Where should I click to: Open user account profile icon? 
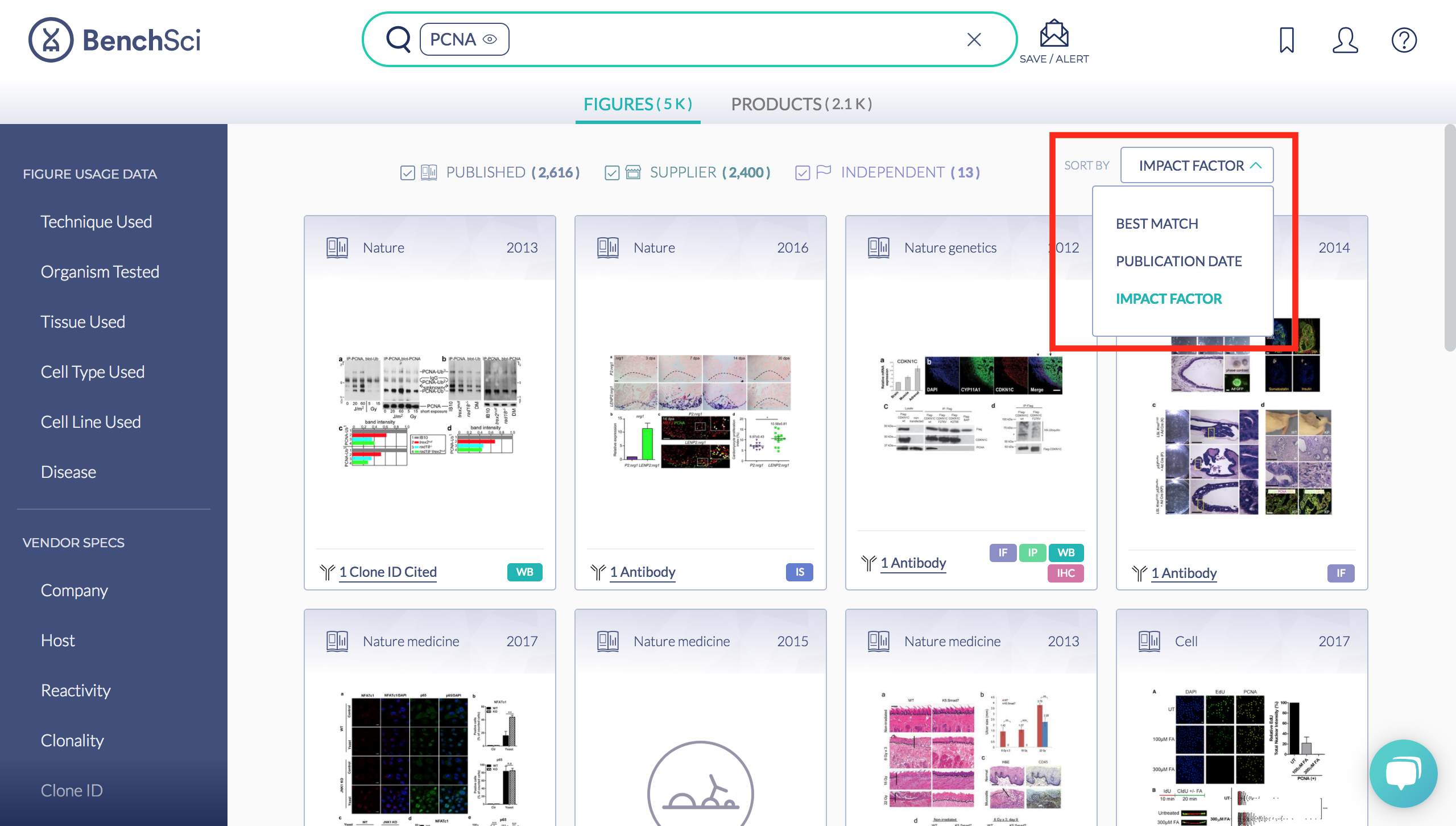click(1345, 40)
